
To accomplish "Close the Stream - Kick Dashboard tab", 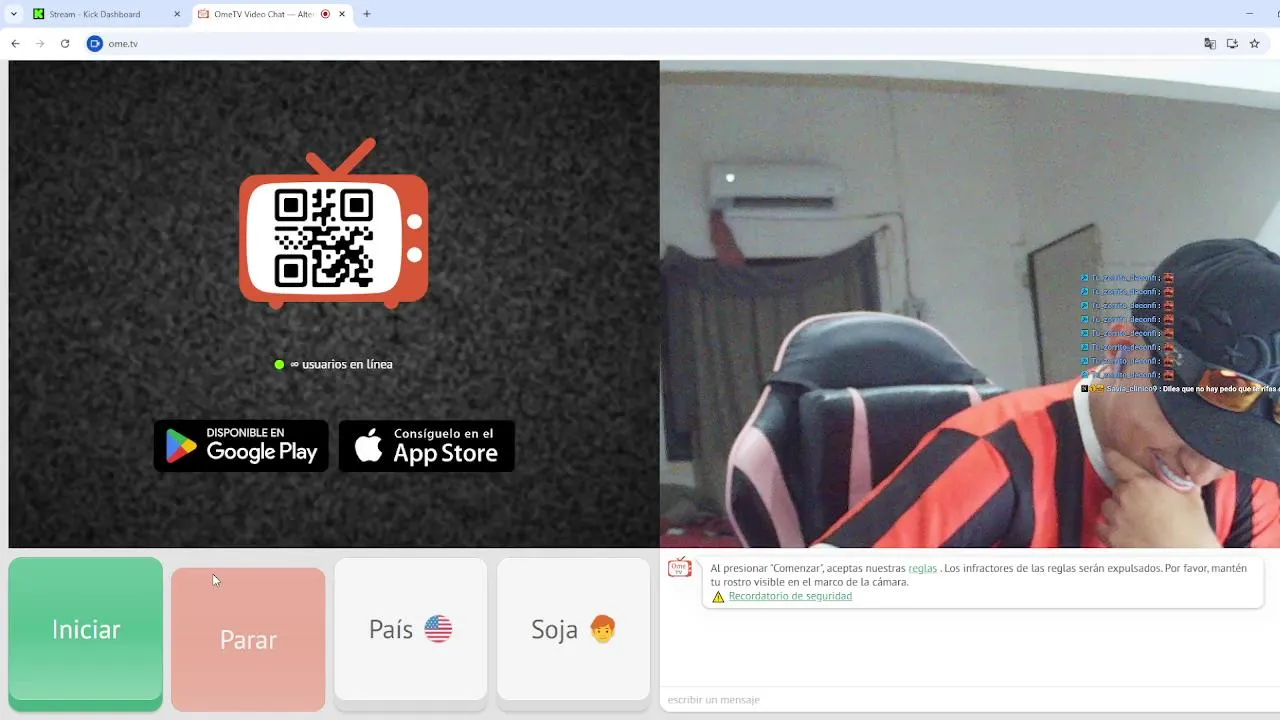I will [x=177, y=14].
